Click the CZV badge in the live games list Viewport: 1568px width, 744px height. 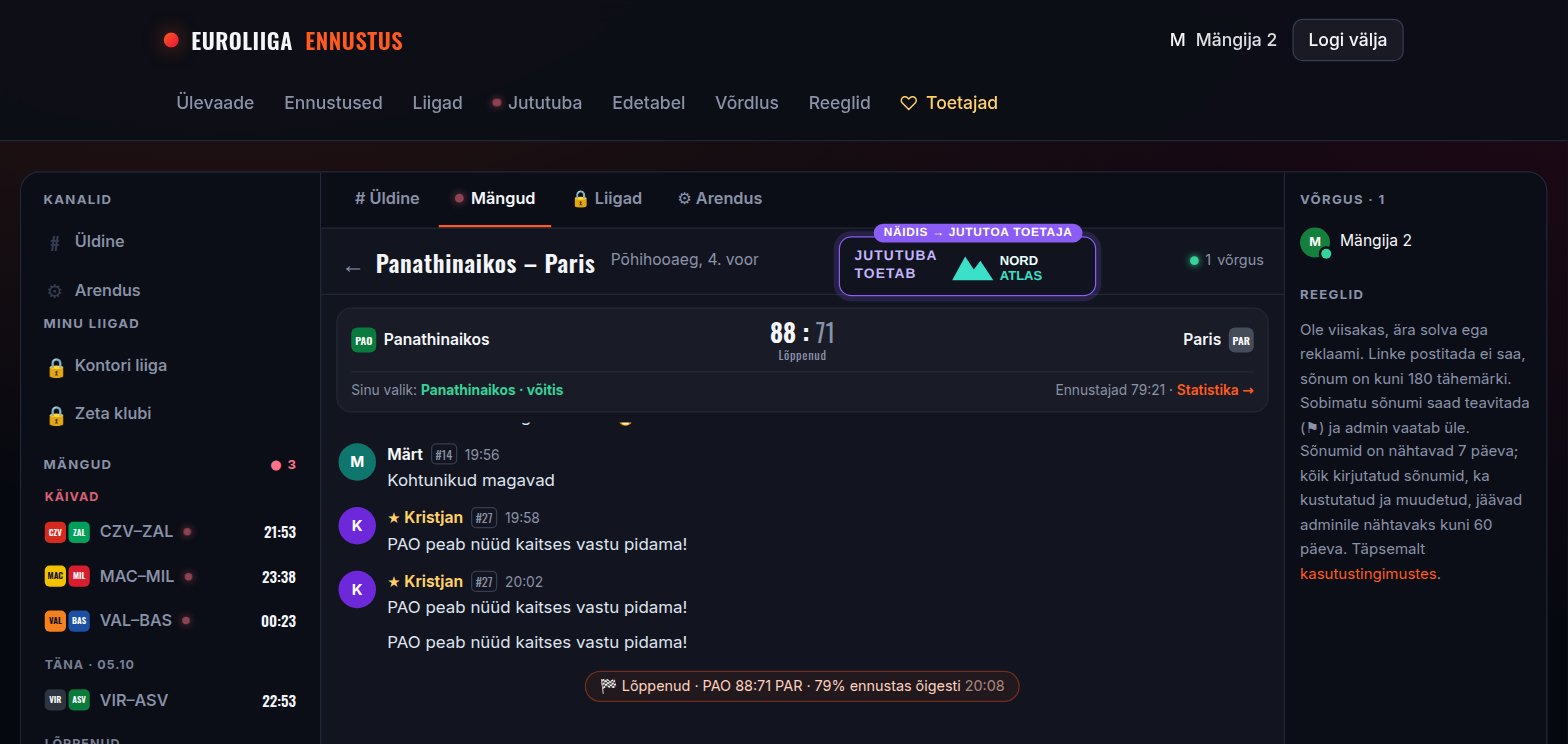55,532
